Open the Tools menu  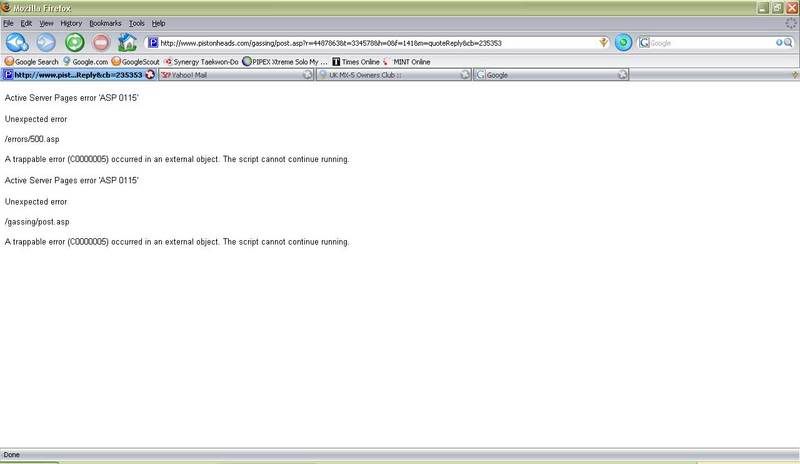[136, 22]
